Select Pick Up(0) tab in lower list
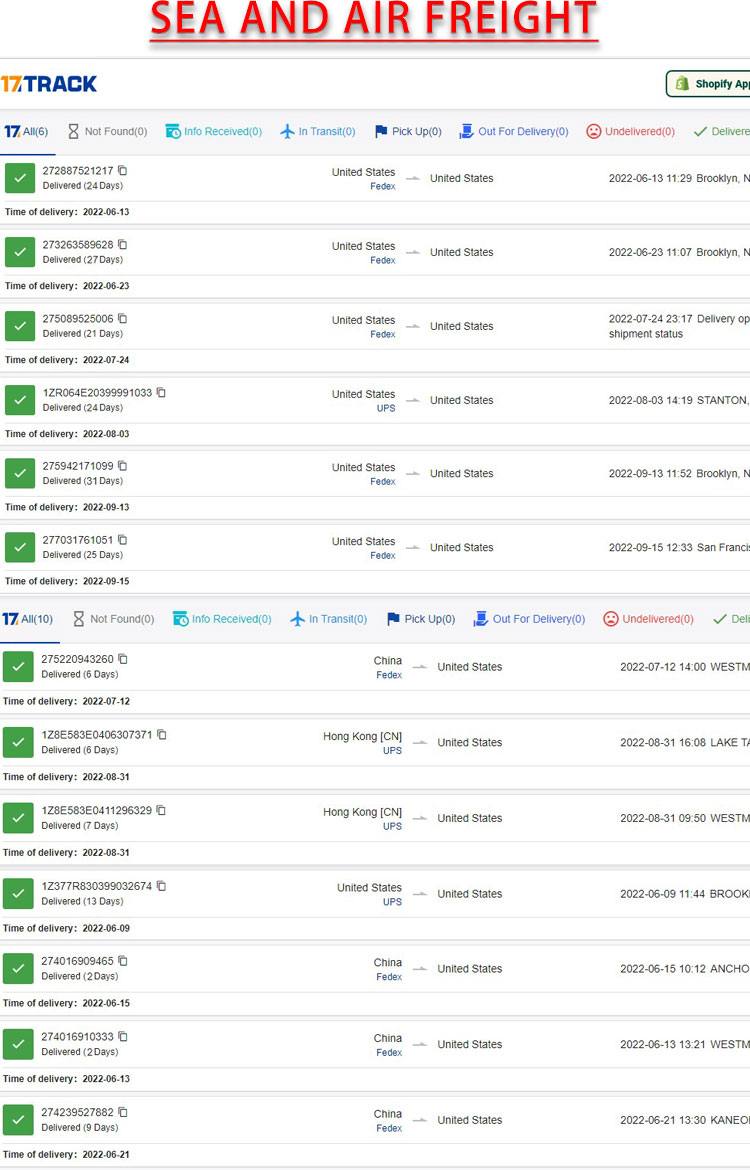Image resolution: width=750 pixels, height=1170 pixels. [x=421, y=619]
